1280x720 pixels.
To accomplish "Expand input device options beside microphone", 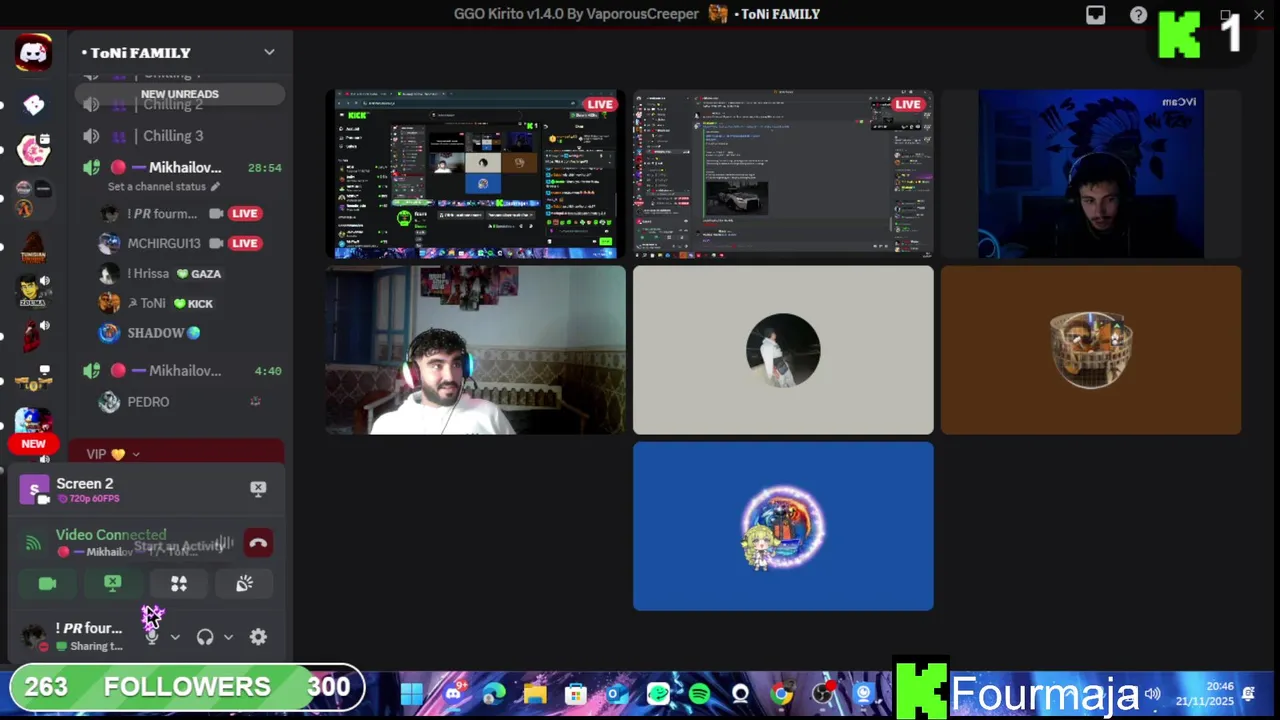I will 175,637.
